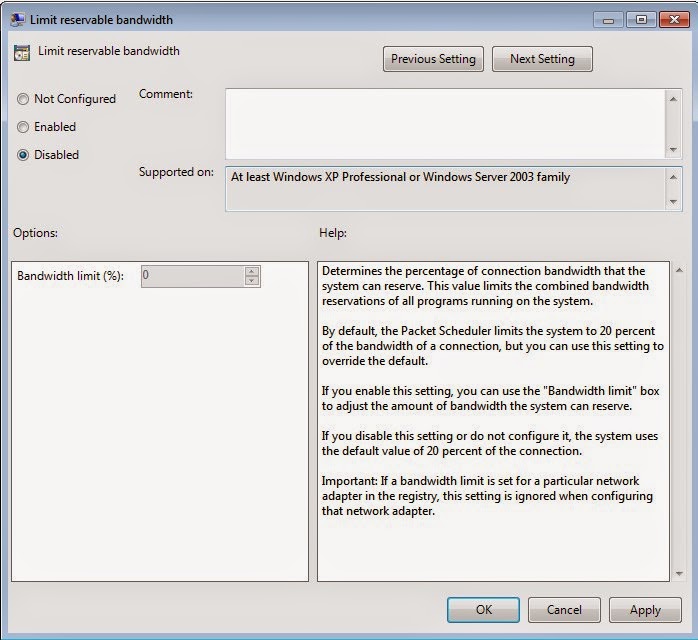
Task: Click the Cancel button
Action: tap(564, 610)
